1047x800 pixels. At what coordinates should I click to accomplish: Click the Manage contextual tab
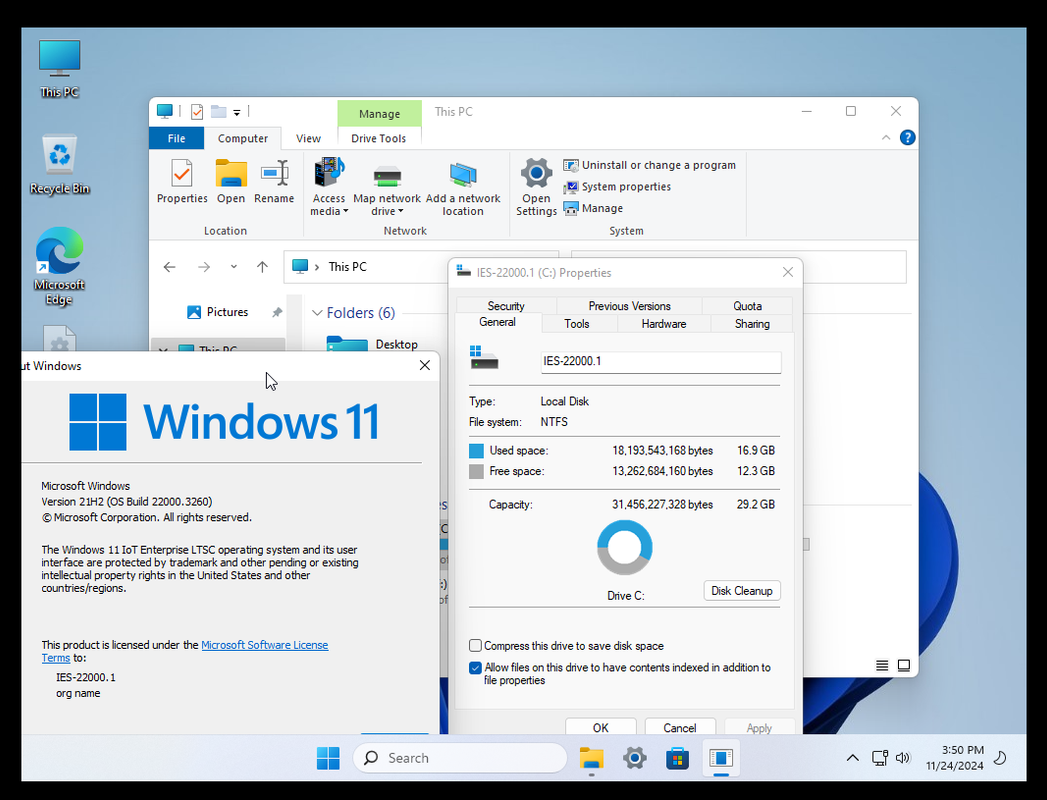(x=379, y=114)
